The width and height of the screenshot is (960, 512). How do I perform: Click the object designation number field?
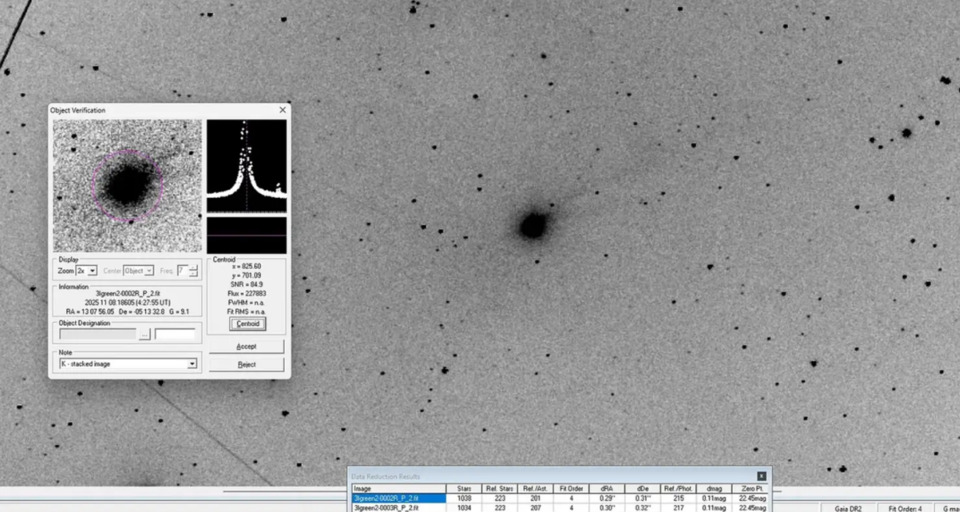click(175, 335)
